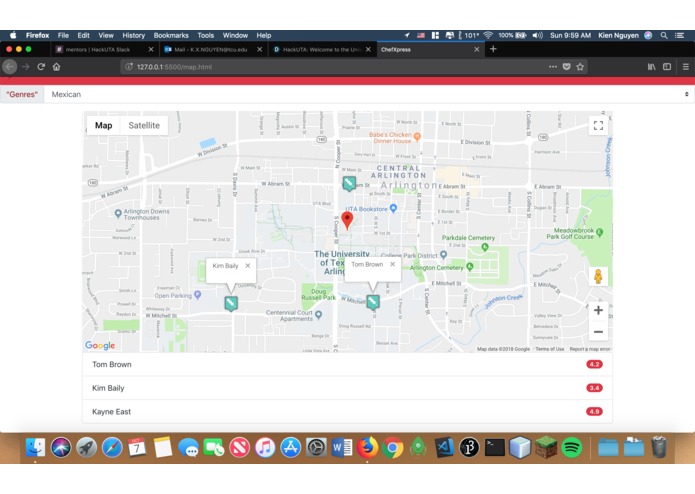The width and height of the screenshot is (695, 494).
Task: Open a new Firefox tab
Action: point(493,49)
